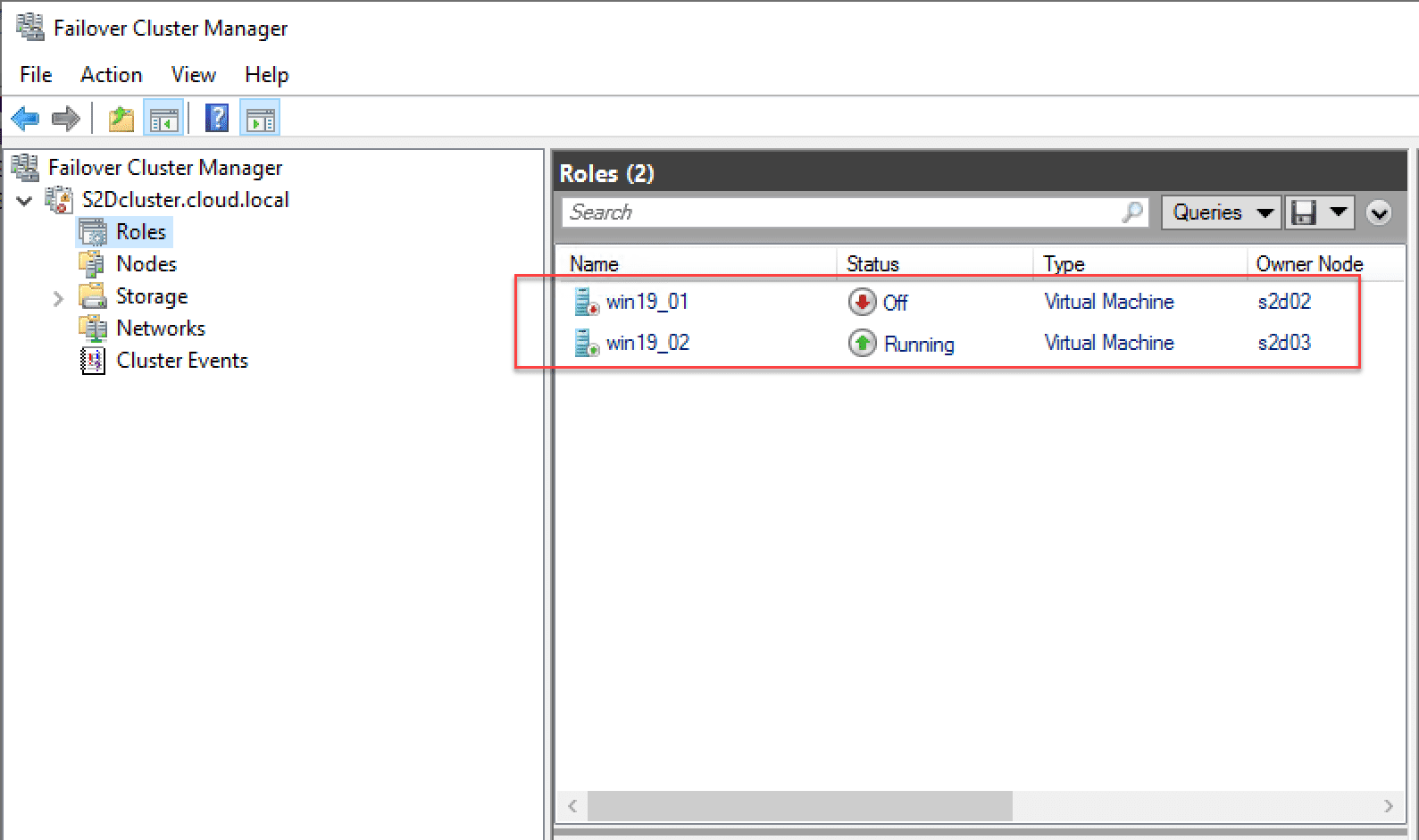This screenshot has height=840, width=1419.
Task: Select Networks in the tree
Action: (x=161, y=329)
